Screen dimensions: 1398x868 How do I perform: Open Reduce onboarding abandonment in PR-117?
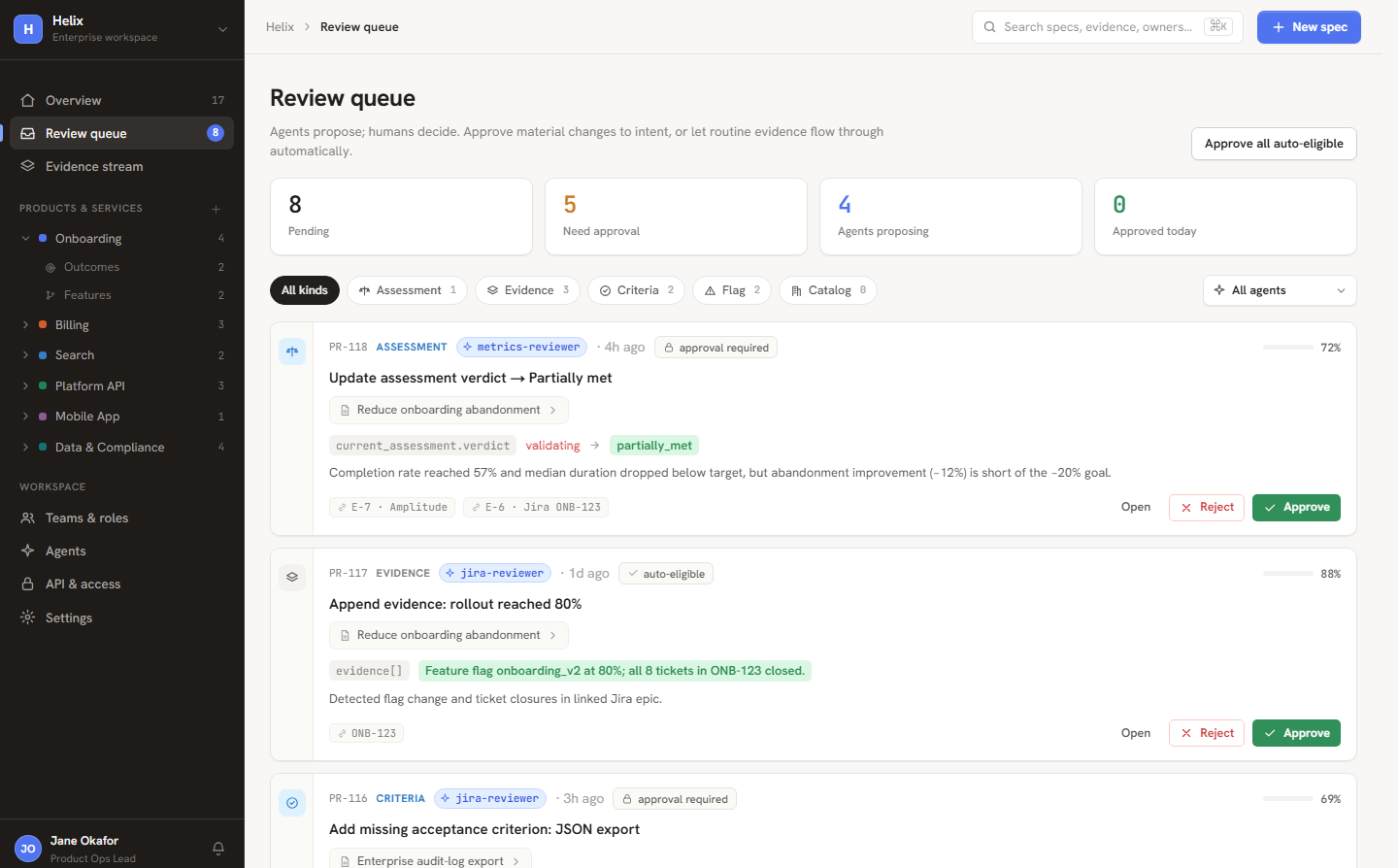click(x=449, y=635)
